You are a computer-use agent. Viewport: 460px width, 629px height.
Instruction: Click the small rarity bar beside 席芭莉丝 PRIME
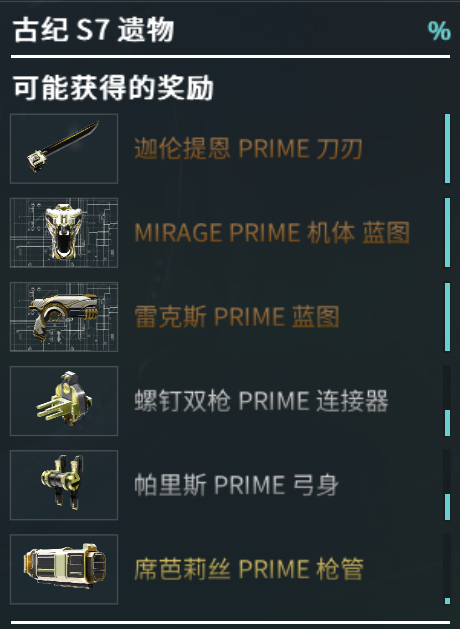pos(448,601)
